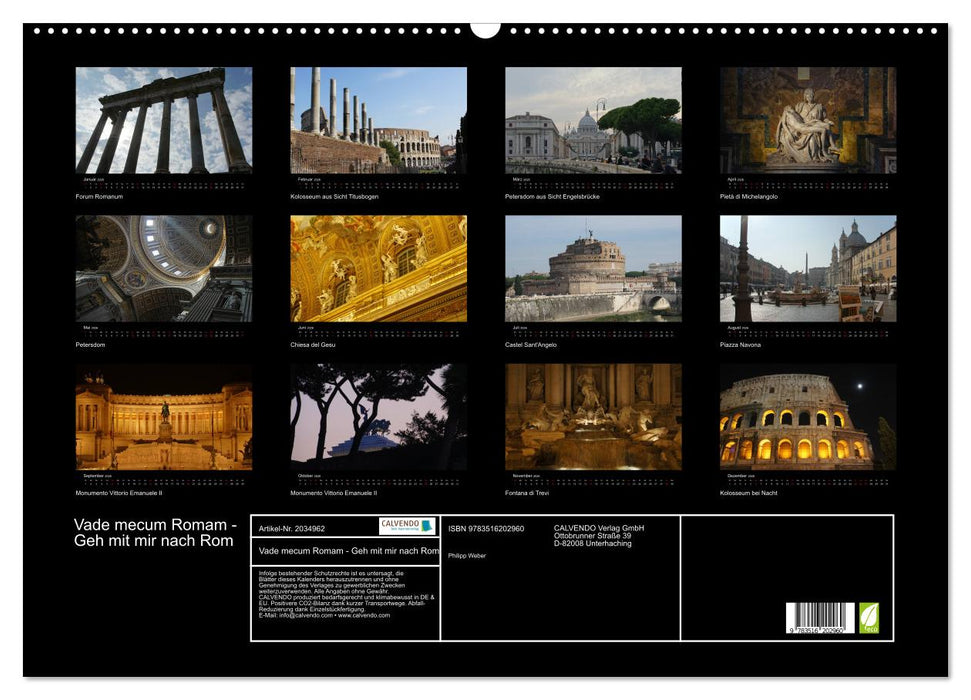
Task: Click the CALVENDO logo badge
Action: (x=407, y=526)
